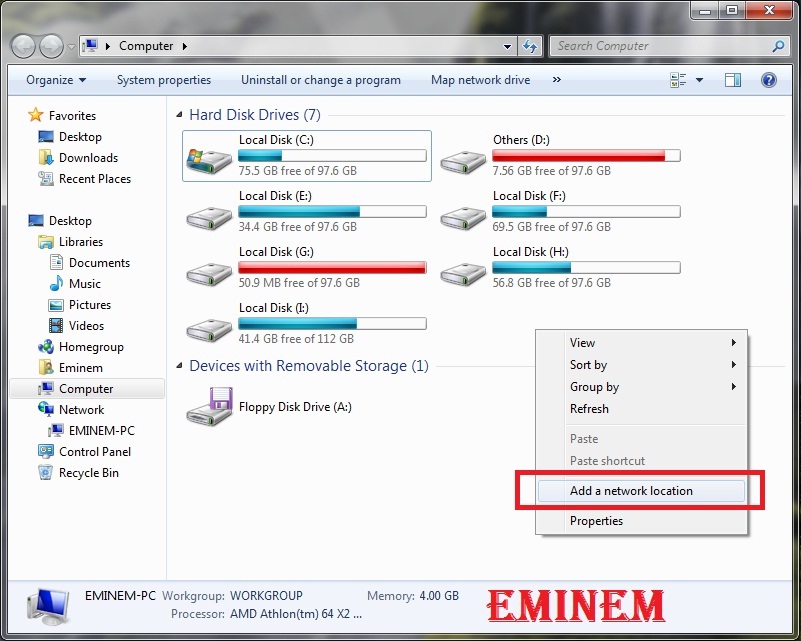Click the Pictures library icon
The image size is (801, 641).
point(56,305)
